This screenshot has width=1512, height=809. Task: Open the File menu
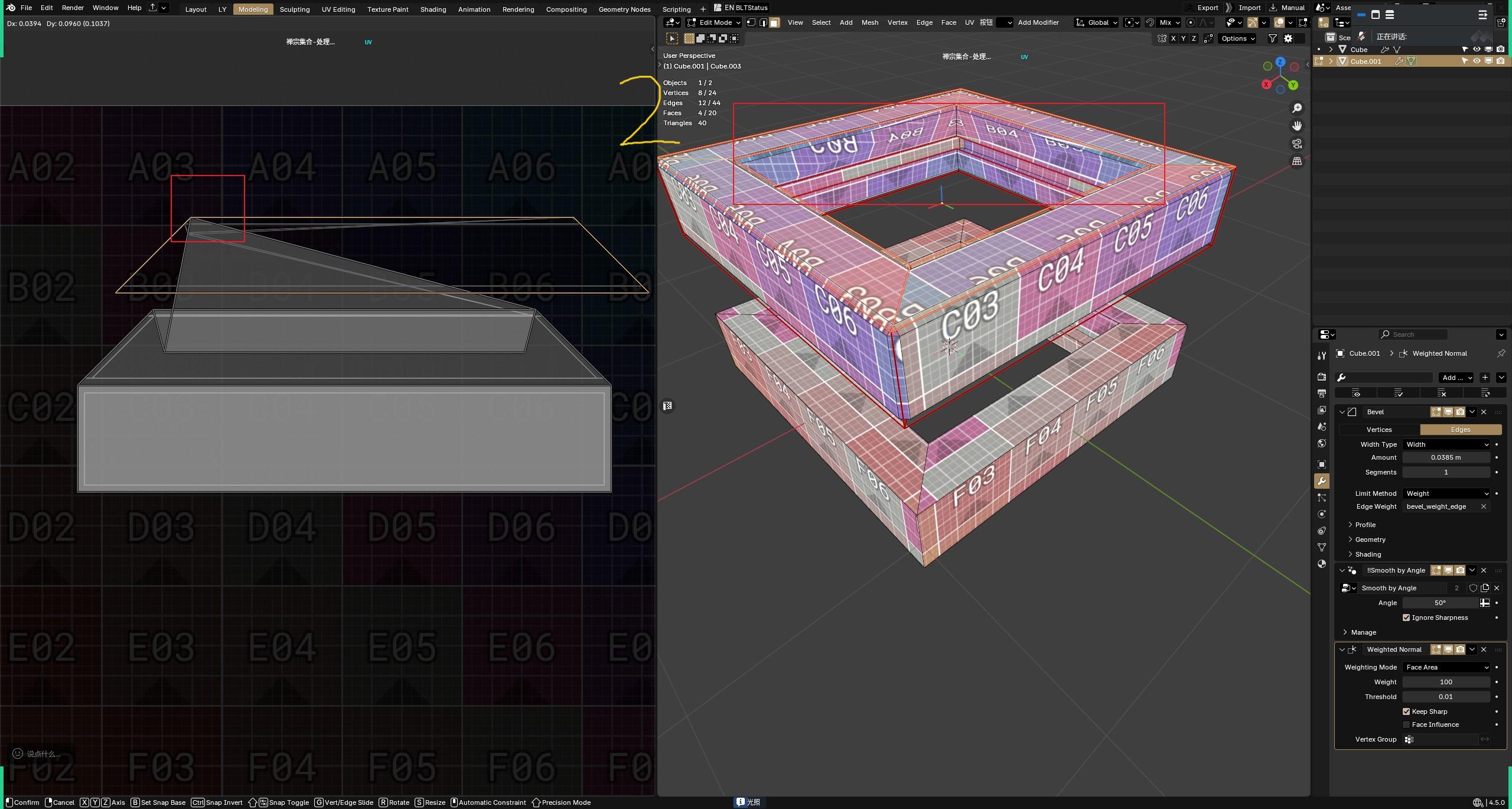(x=26, y=8)
